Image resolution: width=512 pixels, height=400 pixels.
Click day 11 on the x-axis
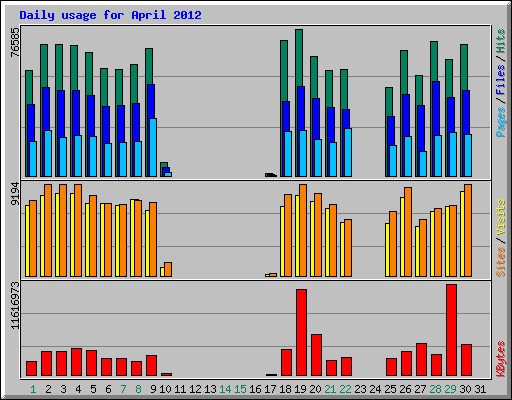click(180, 389)
